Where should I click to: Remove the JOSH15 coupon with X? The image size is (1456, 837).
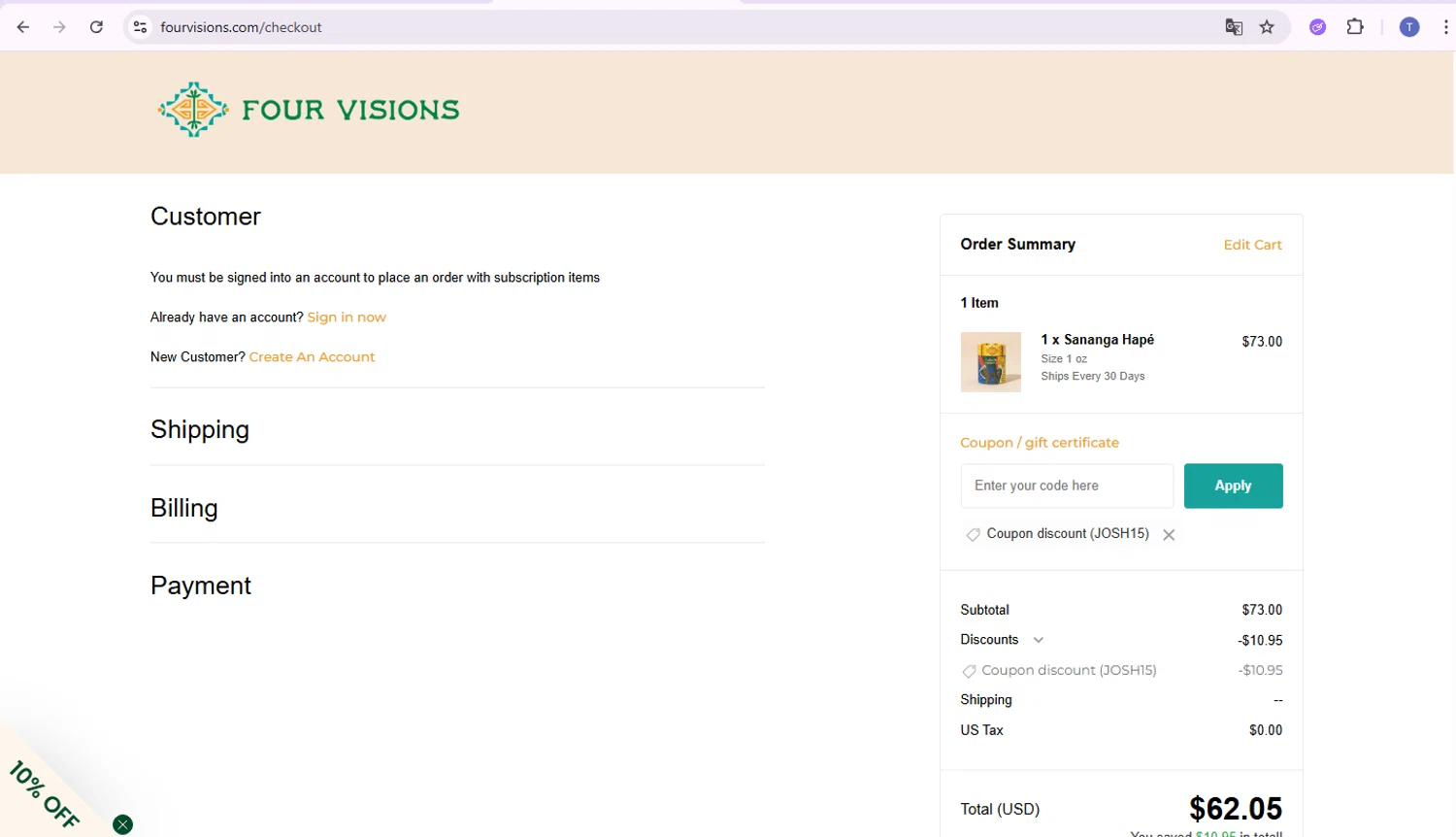coord(1169,535)
